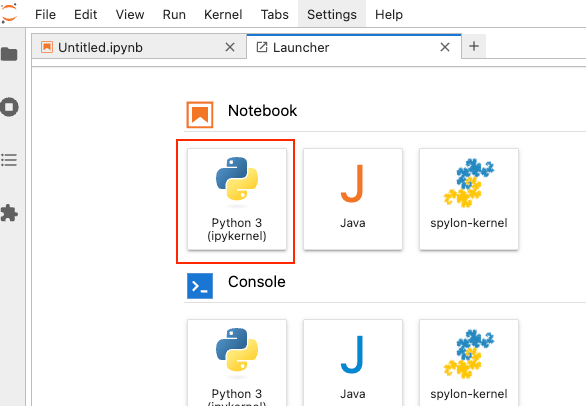
Task: Create a spylon-kernel notebook
Action: pos(469,199)
